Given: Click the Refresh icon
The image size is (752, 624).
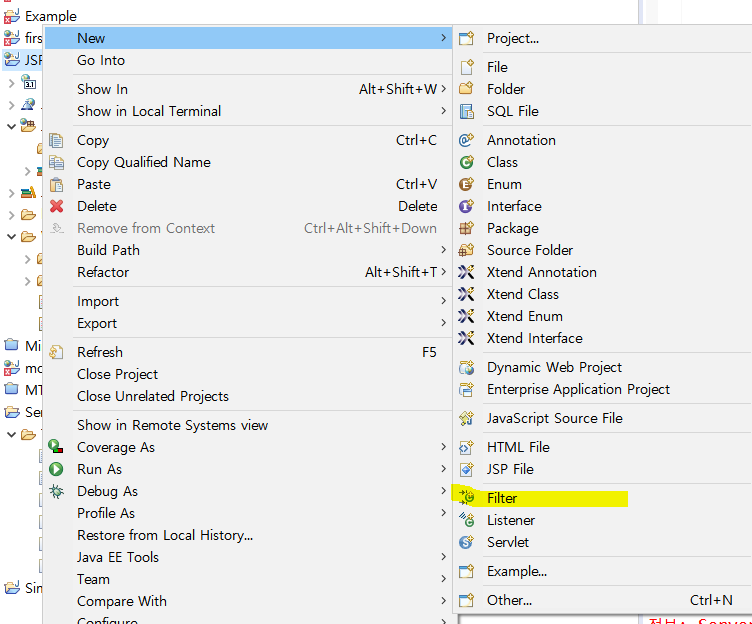Looking at the screenshot, I should (56, 352).
